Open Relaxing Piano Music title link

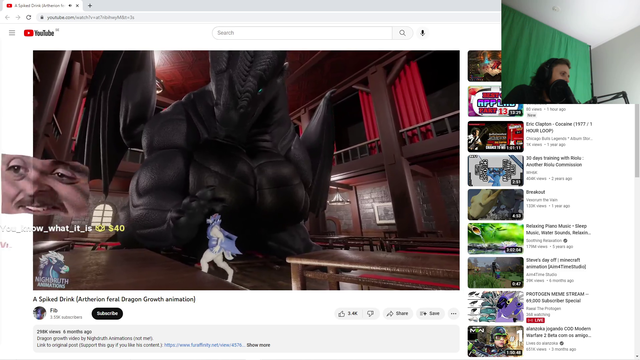coord(558,229)
